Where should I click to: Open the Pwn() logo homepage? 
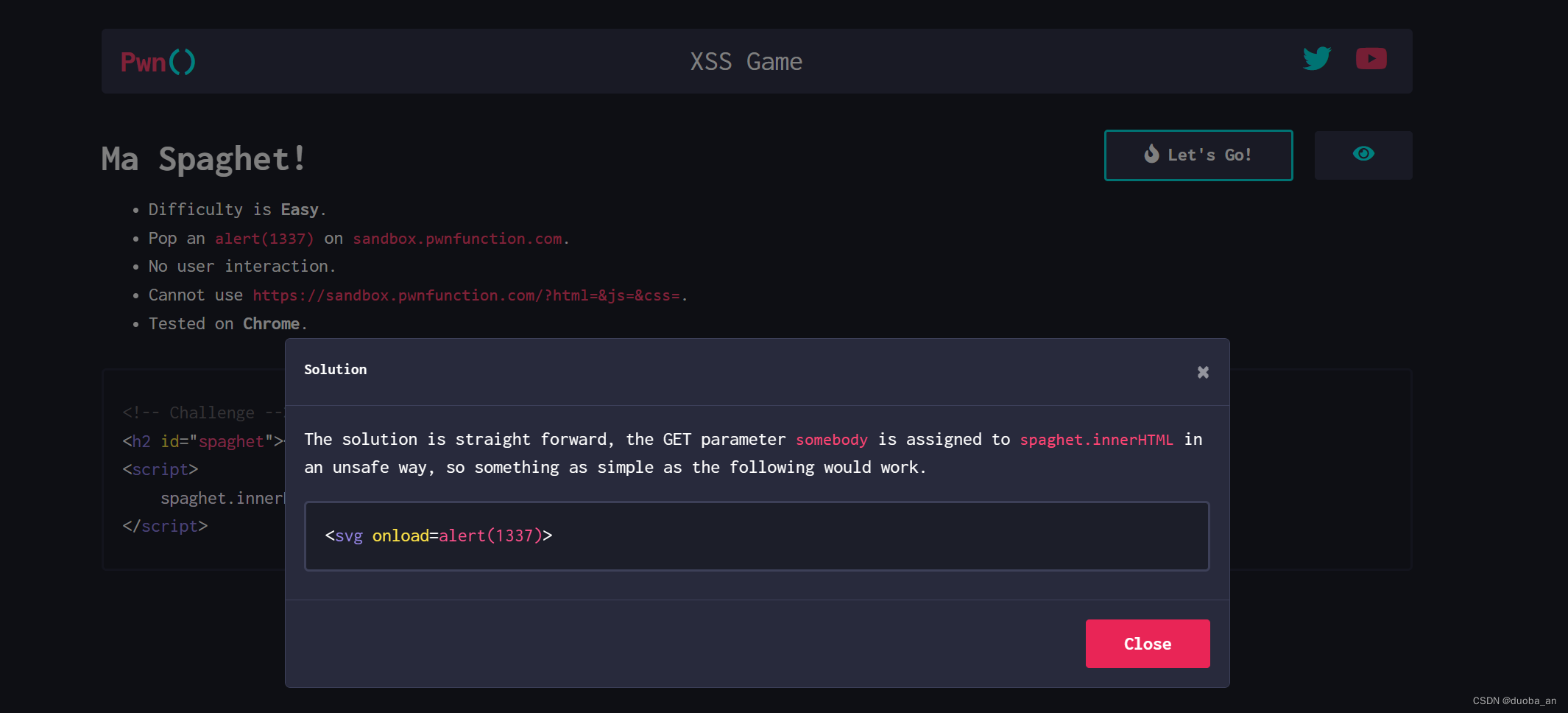pos(157,62)
